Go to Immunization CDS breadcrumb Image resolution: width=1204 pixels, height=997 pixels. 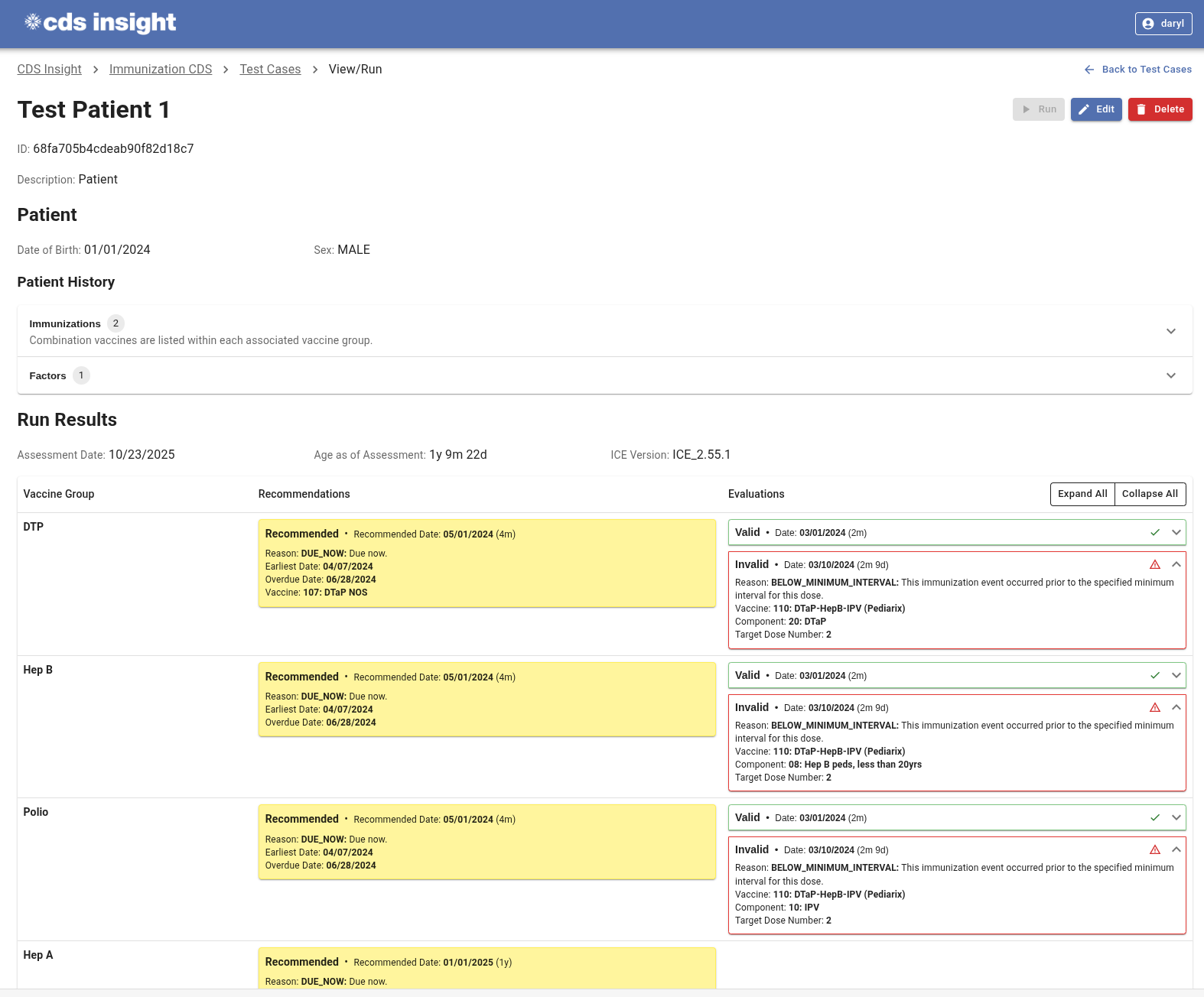161,70
